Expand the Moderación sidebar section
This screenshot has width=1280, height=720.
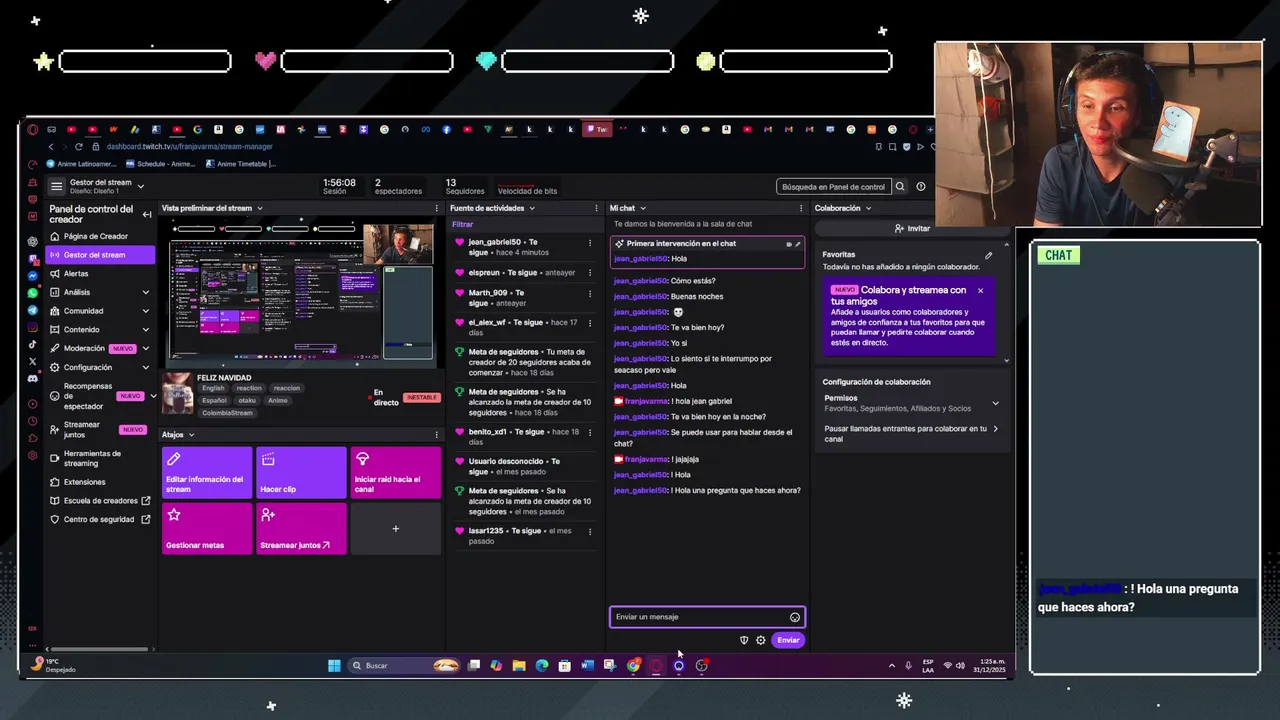[x=146, y=348]
